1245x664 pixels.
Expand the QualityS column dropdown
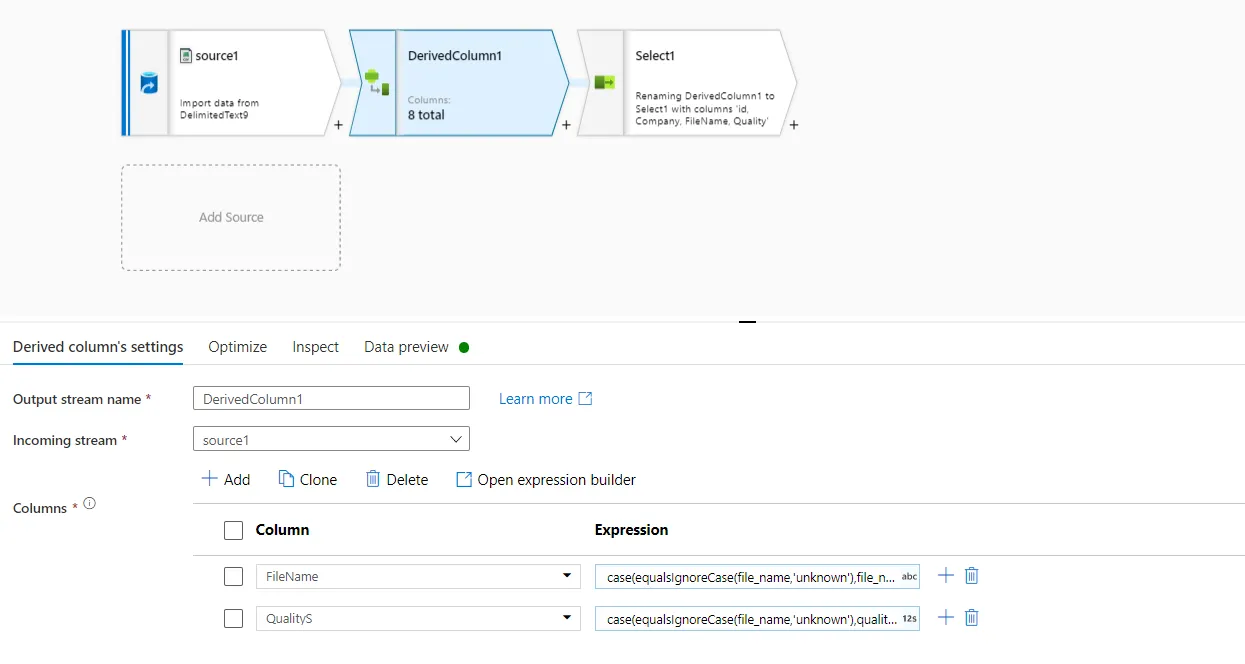pyautogui.click(x=567, y=619)
